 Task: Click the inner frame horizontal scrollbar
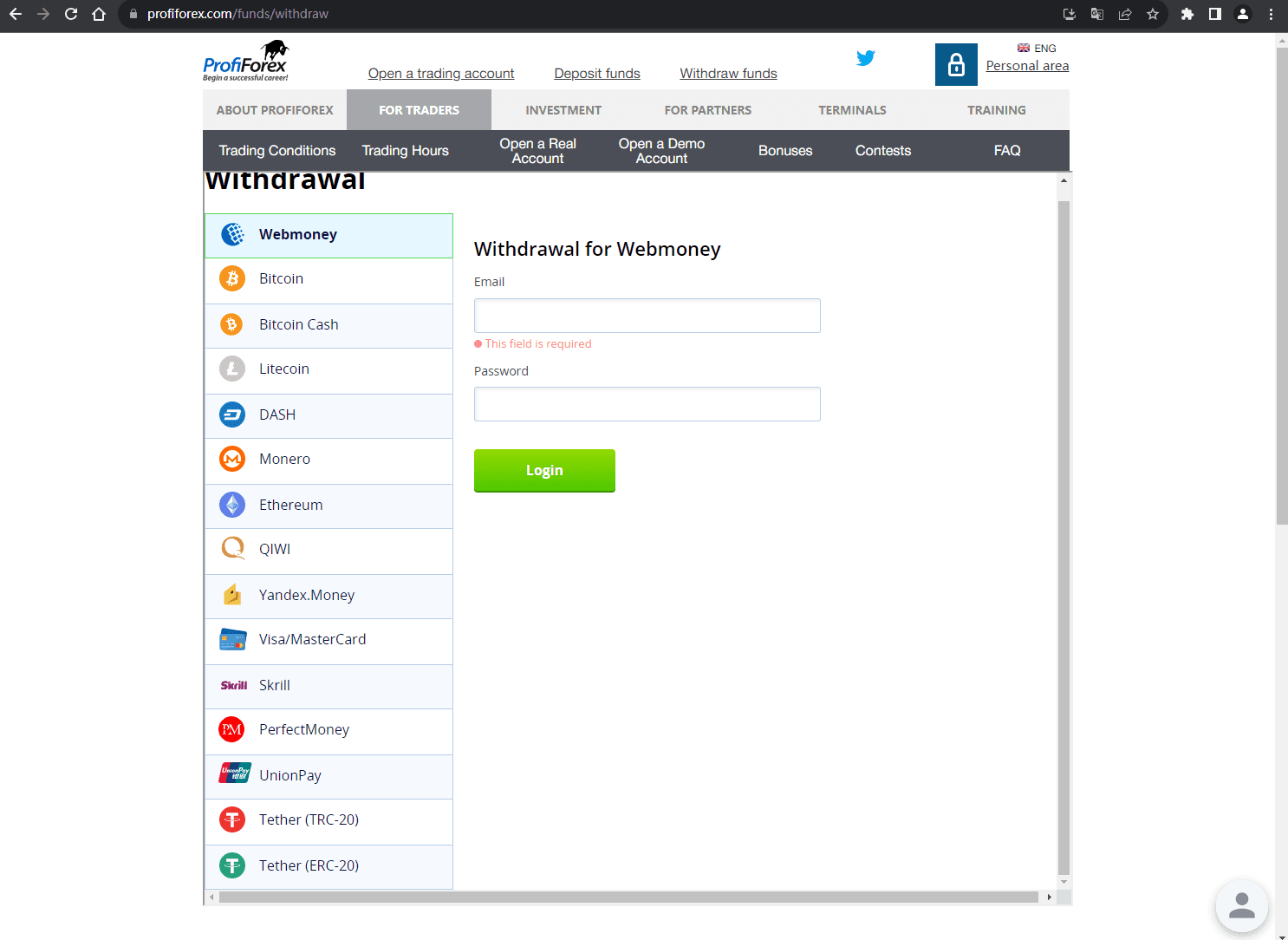click(x=628, y=898)
